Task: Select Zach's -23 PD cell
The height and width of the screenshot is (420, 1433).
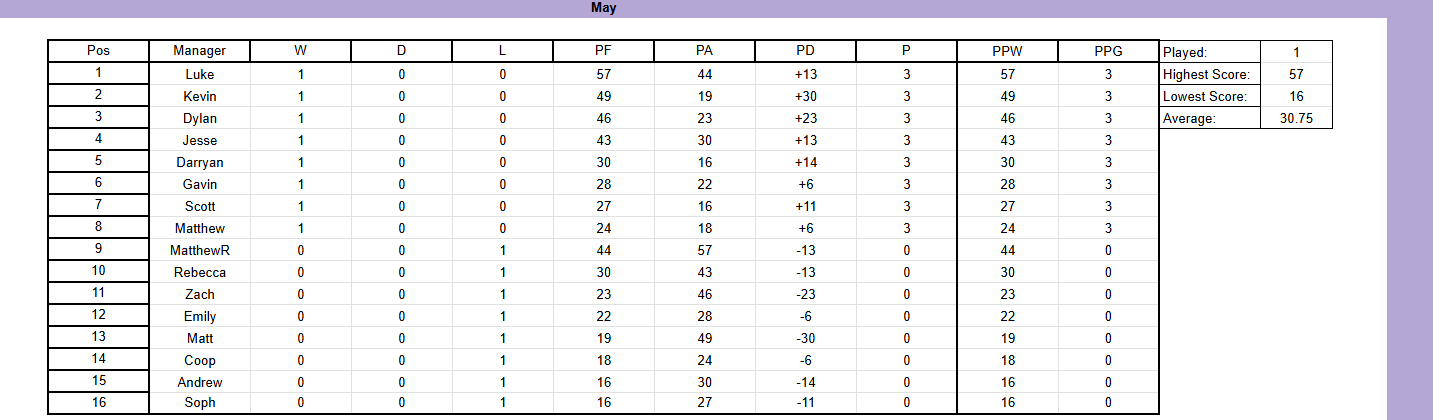Action: tap(805, 294)
